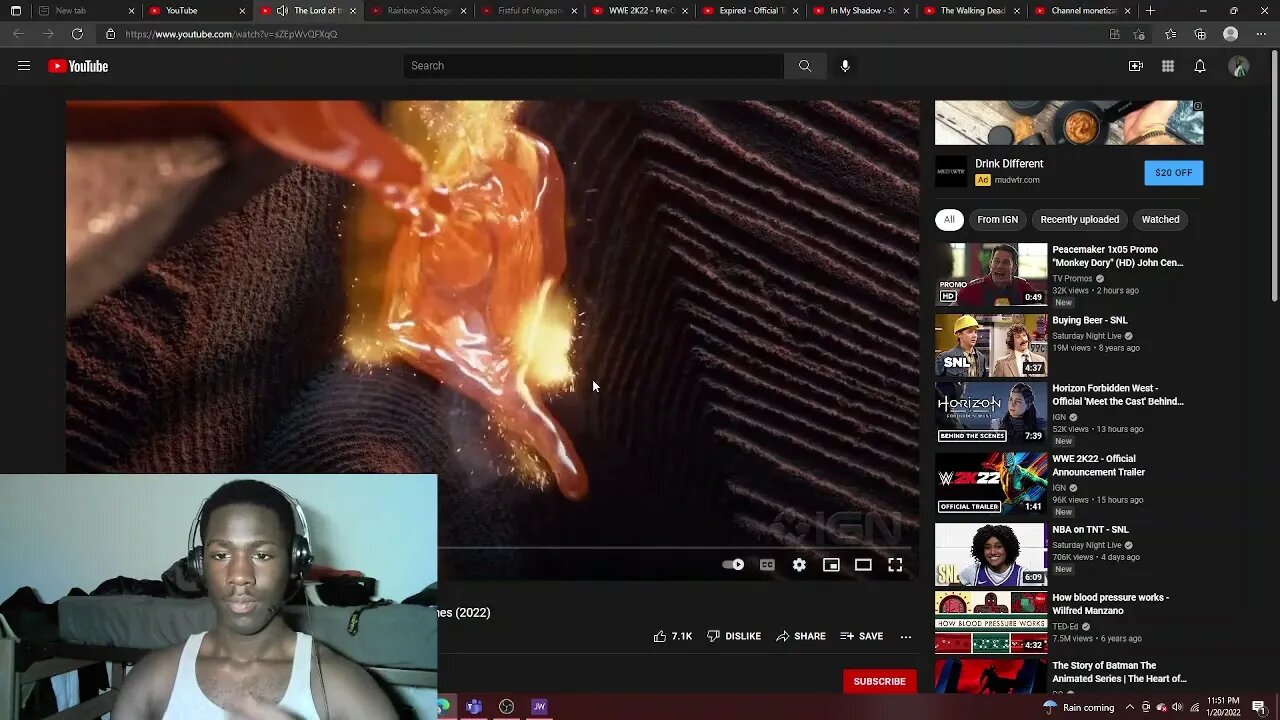
Task: Open browser collections icon
Action: pos(1200,34)
